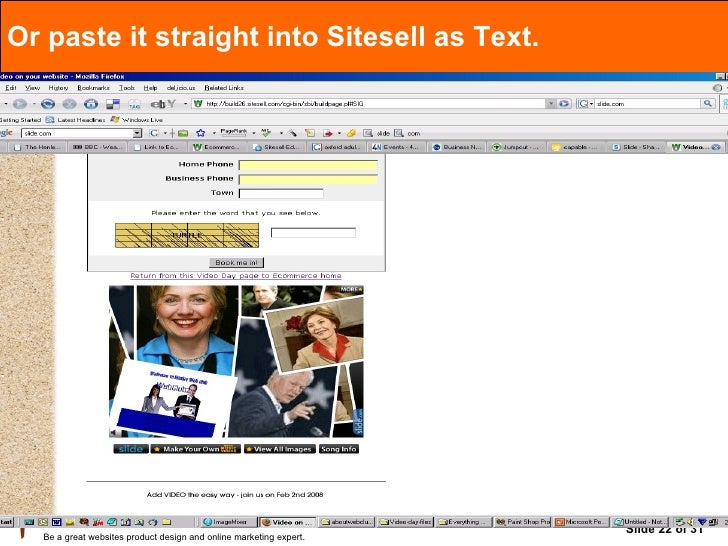The image size is (728, 546).
Task: Click the 'Book me in!' button
Action: [x=236, y=262]
